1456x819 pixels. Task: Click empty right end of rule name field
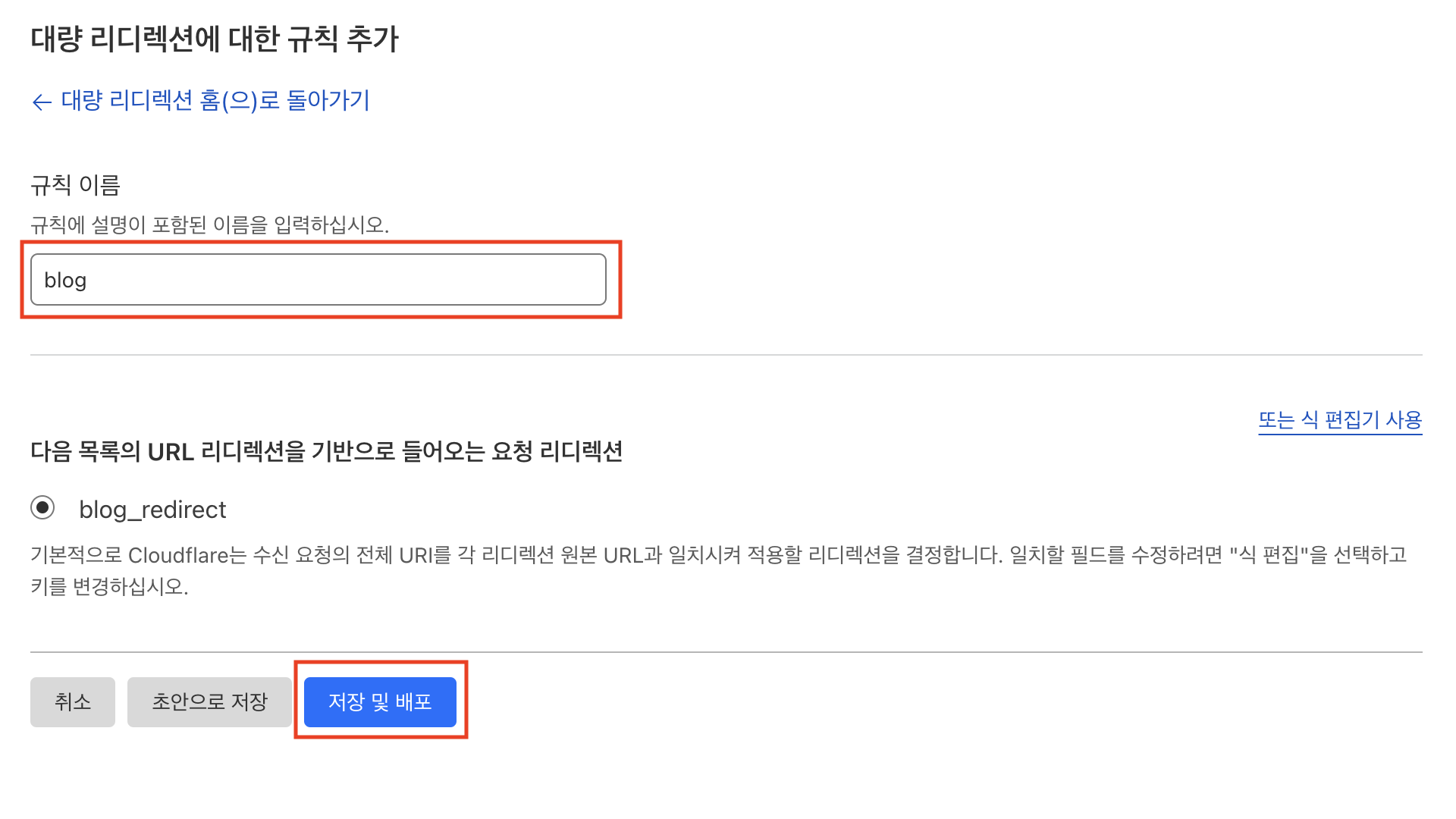[x=561, y=280]
